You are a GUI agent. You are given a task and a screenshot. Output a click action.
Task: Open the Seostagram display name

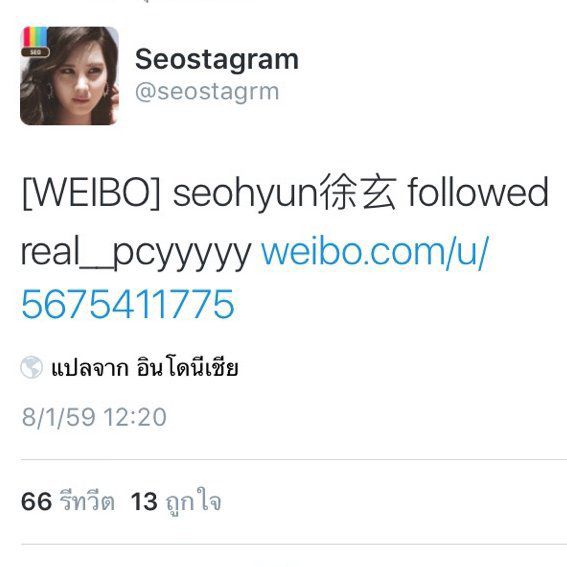pyautogui.click(x=217, y=60)
